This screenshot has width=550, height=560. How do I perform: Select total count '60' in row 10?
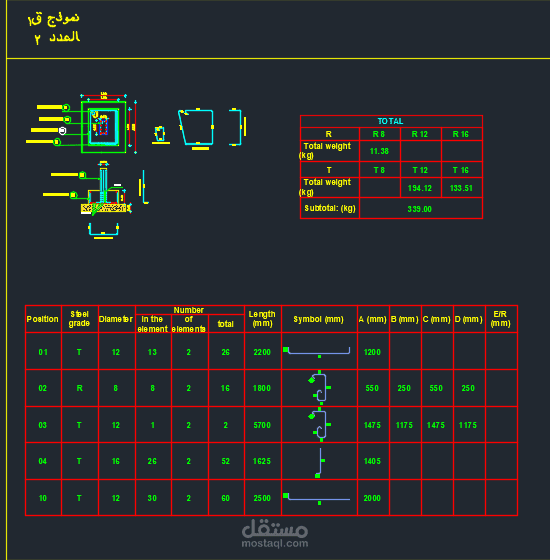(226, 498)
